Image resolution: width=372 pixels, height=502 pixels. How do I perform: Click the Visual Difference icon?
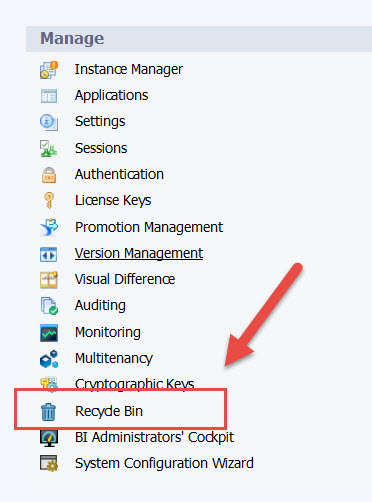point(49,280)
